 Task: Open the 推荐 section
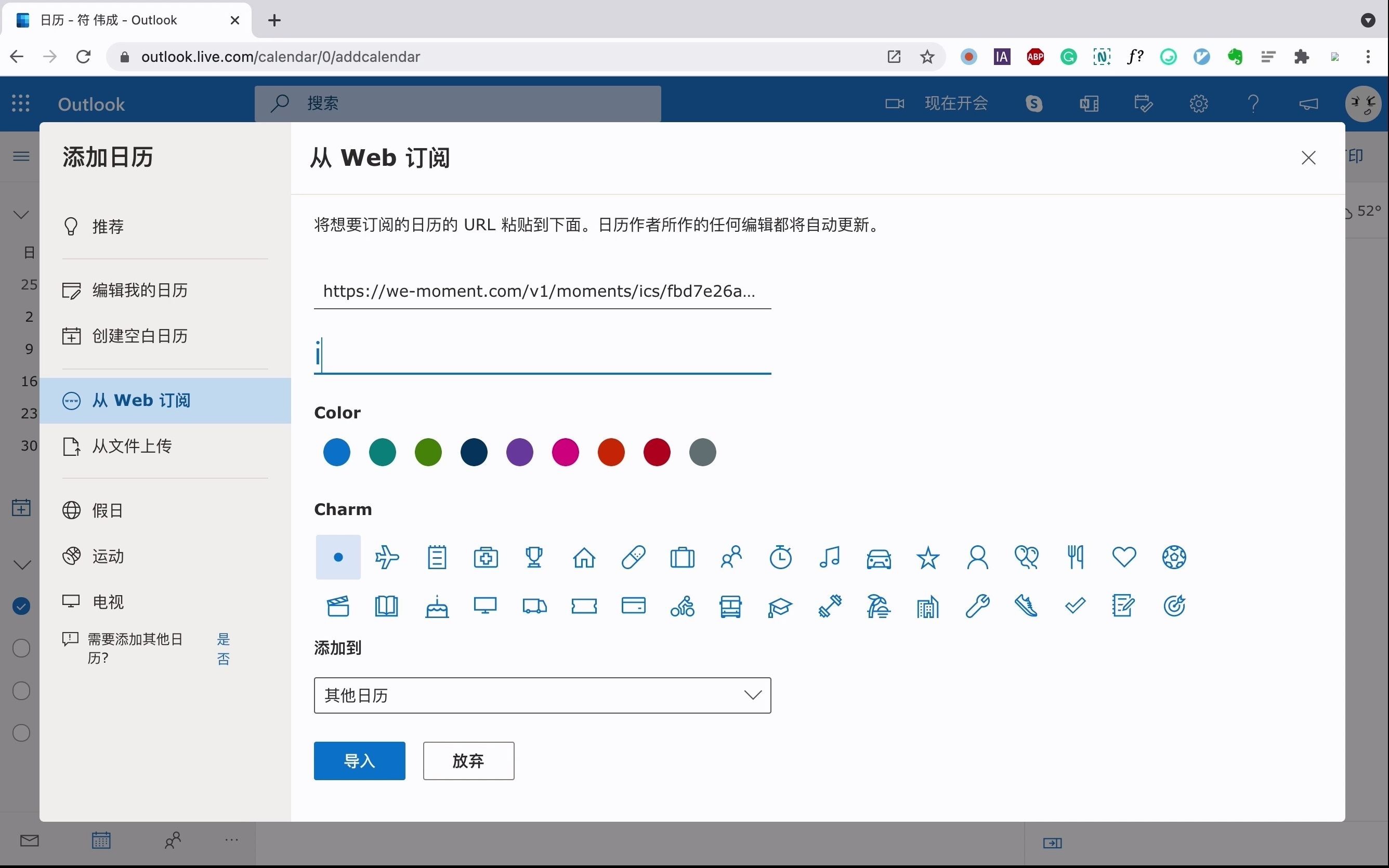click(165, 226)
